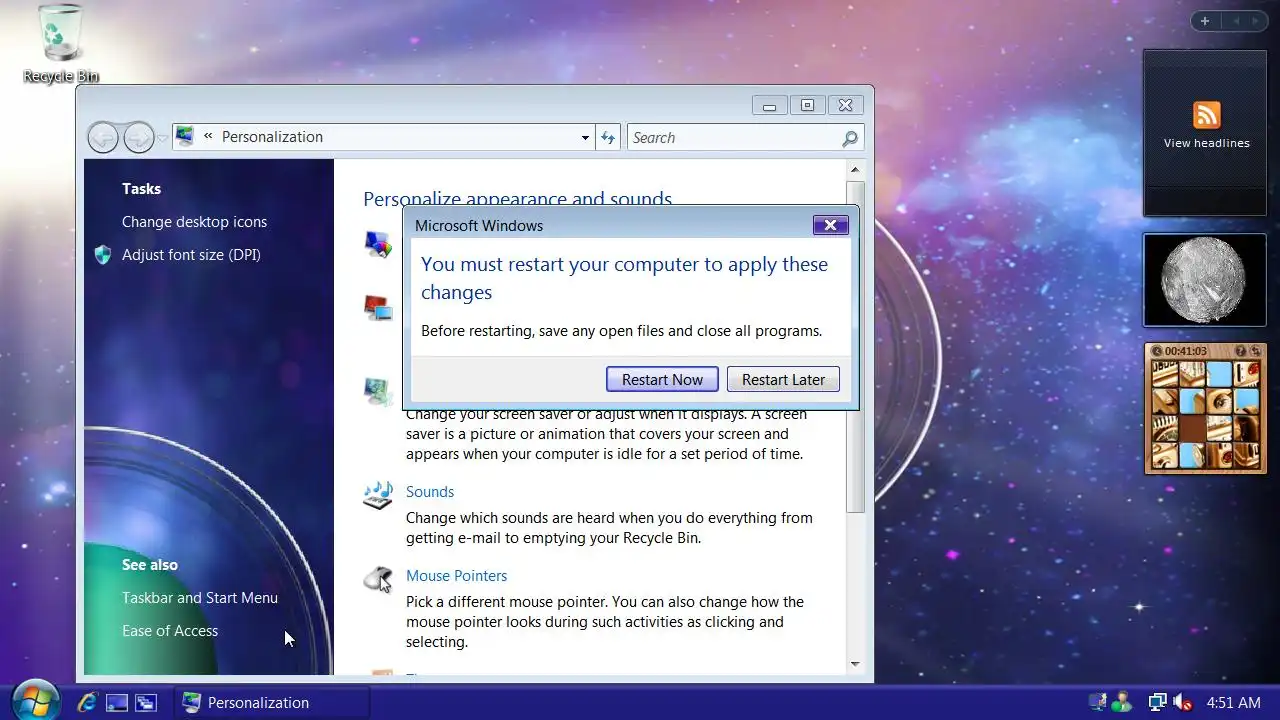Click the puzzle gadget solve/shuffle icon

point(1255,351)
